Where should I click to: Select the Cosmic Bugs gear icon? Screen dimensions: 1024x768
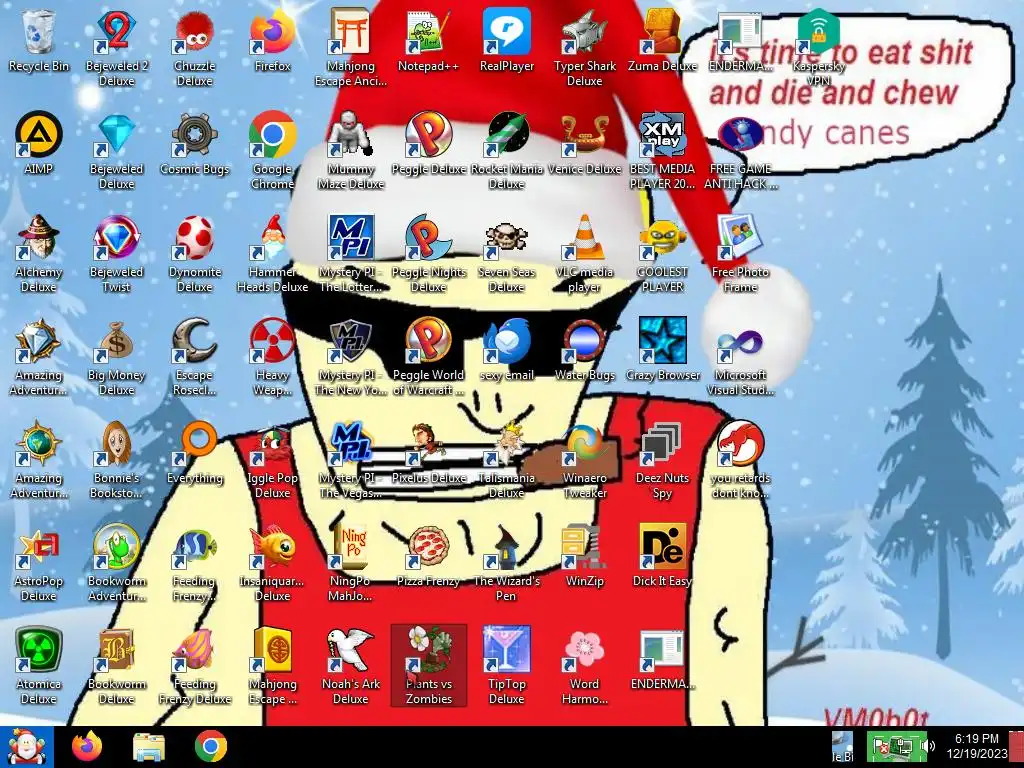(x=195, y=135)
